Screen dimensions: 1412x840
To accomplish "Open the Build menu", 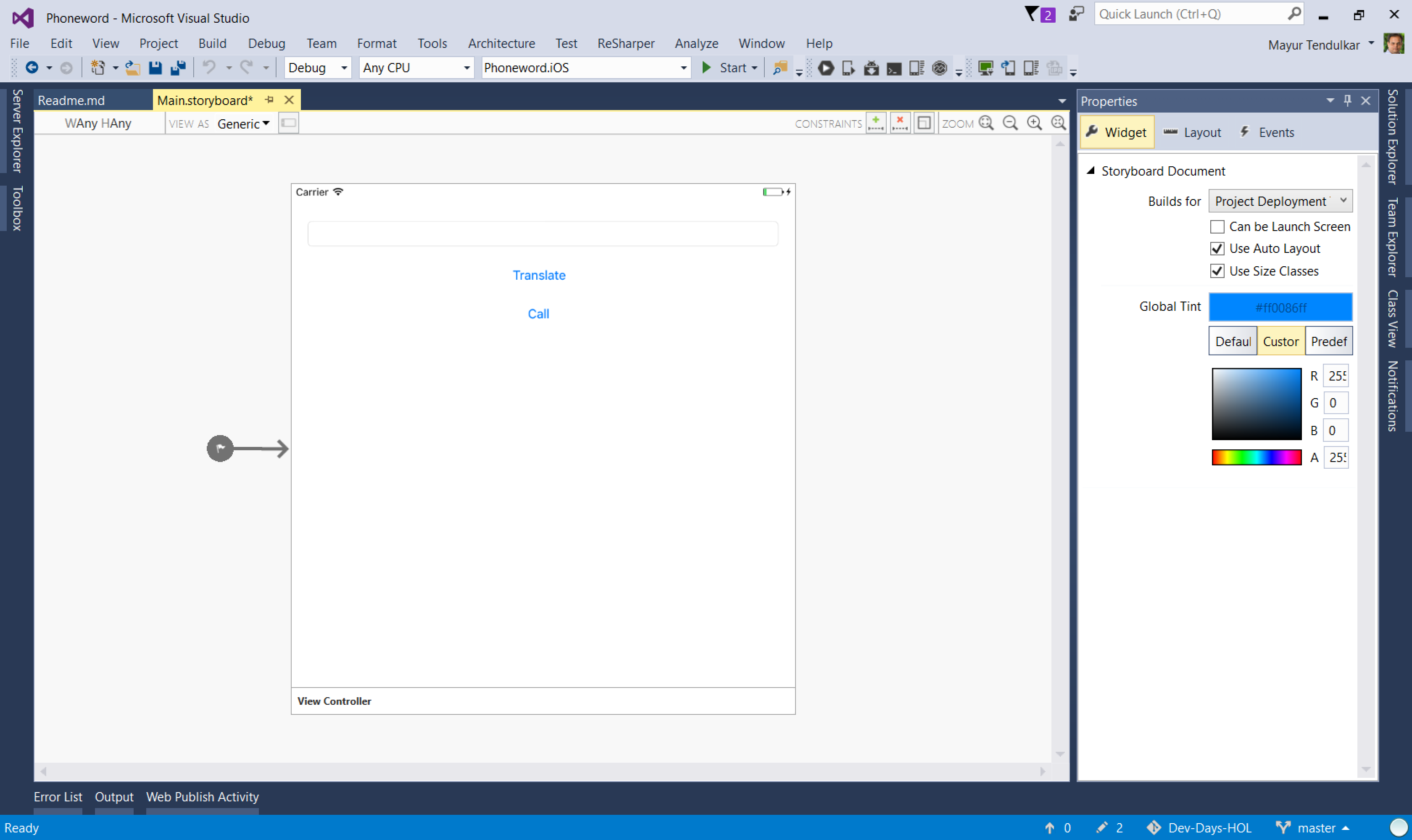I will pos(212,44).
